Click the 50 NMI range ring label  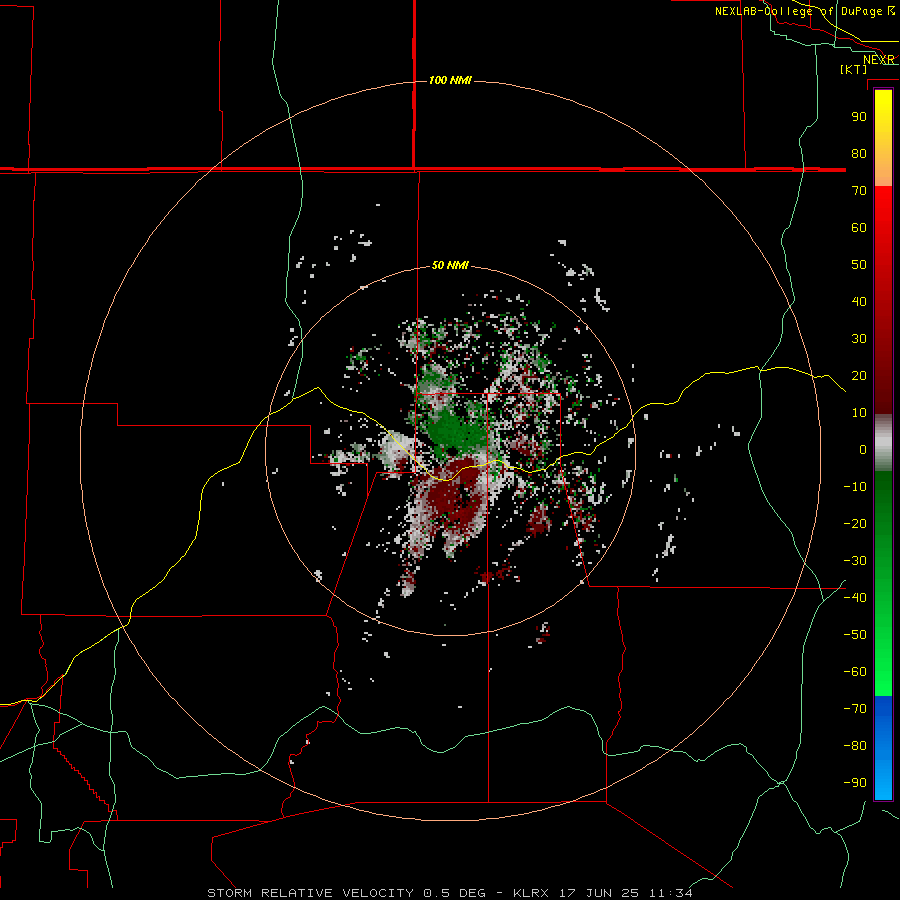pyautogui.click(x=450, y=265)
